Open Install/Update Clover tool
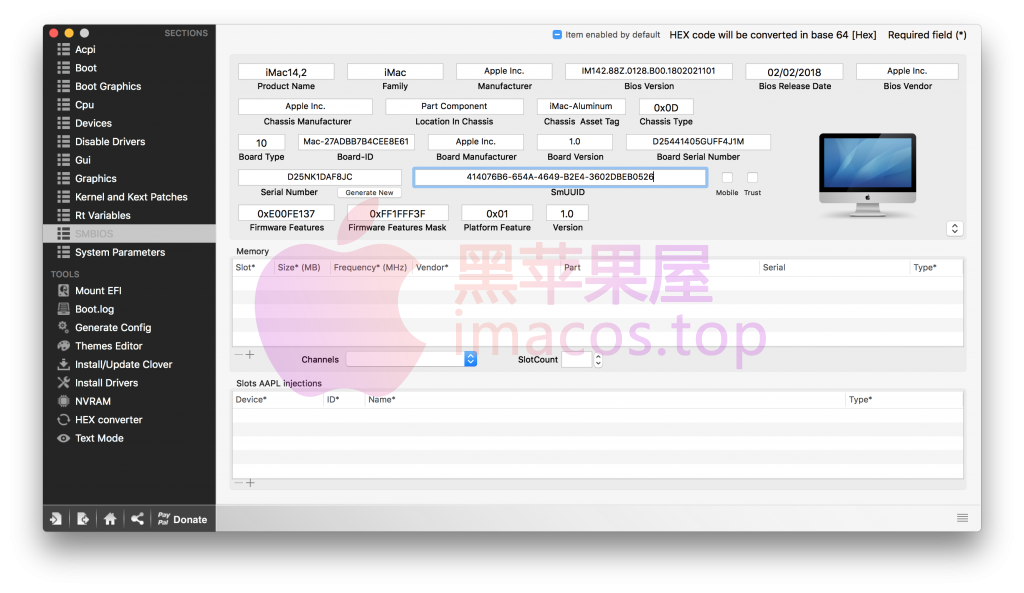Screen dimensions: 1024x593 pyautogui.click(x=129, y=364)
